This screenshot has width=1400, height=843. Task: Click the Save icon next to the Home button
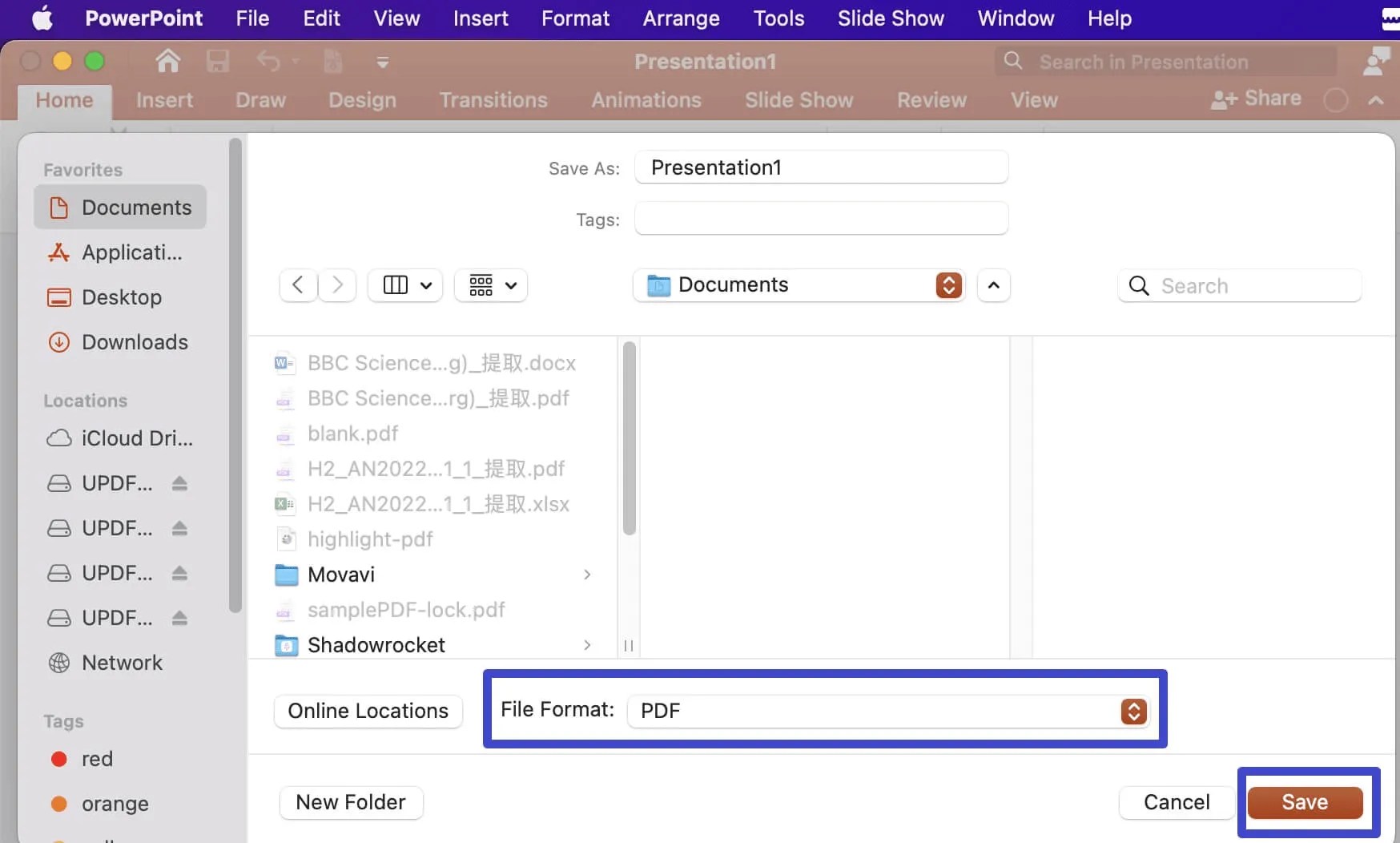point(217,61)
